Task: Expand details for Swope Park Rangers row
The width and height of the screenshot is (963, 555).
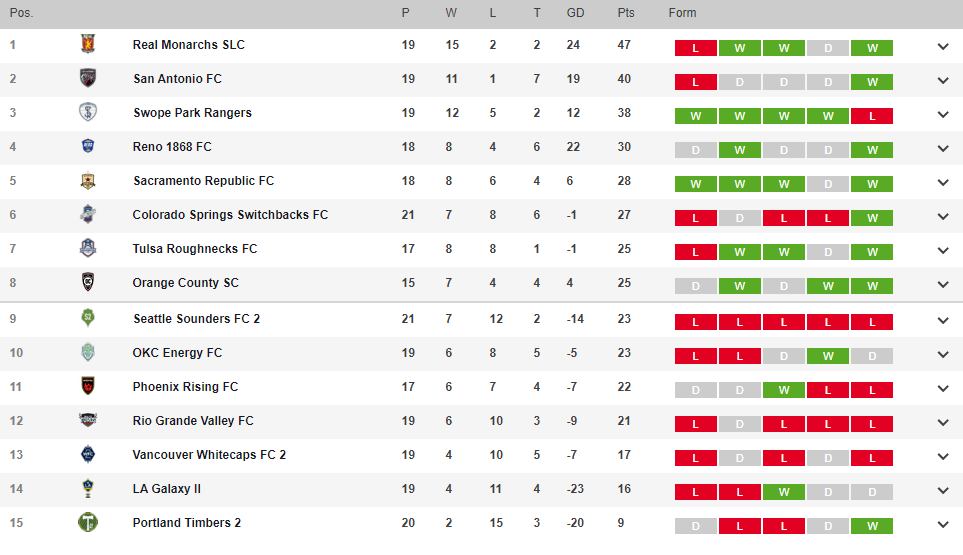Action: 943,114
